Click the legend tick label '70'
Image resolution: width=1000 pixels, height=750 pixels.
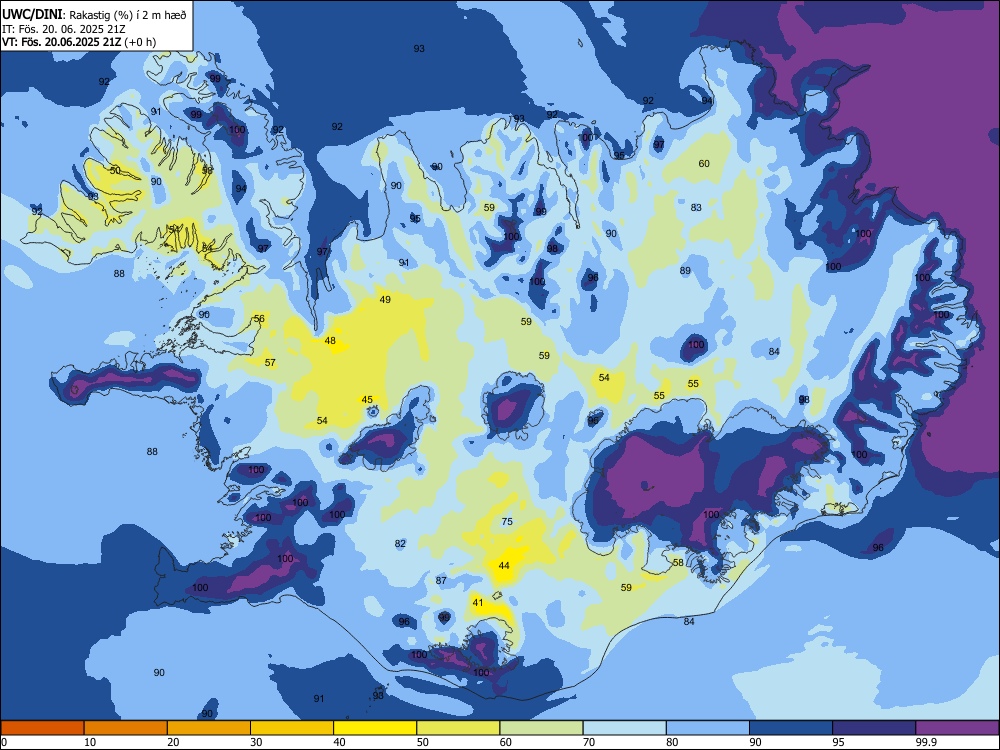tap(589, 742)
